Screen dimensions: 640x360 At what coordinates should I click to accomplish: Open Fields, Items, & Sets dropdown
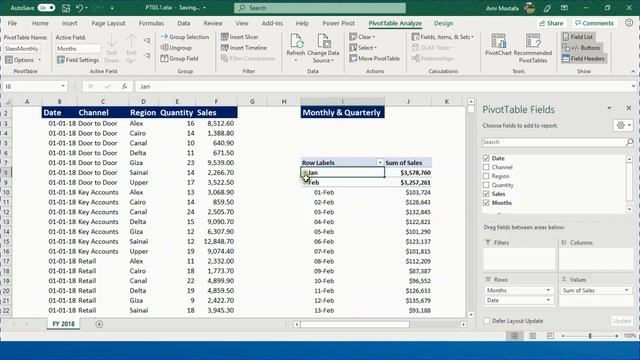point(443,37)
